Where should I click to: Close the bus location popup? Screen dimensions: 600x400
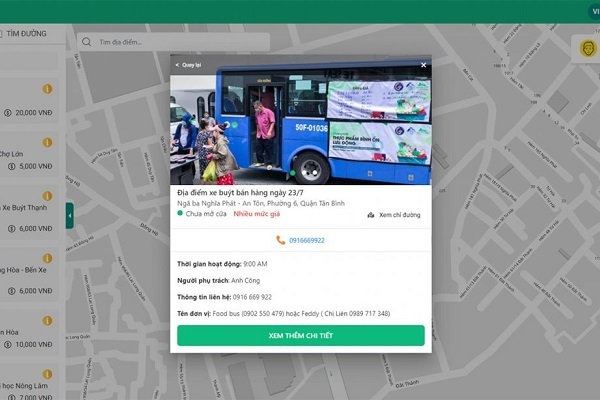coord(423,65)
